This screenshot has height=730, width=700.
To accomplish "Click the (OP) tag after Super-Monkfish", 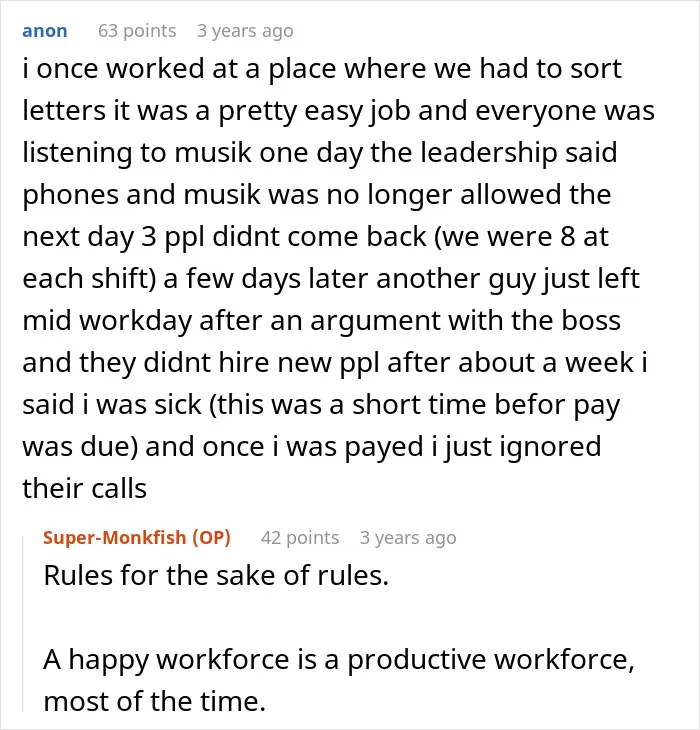I will [211, 538].
